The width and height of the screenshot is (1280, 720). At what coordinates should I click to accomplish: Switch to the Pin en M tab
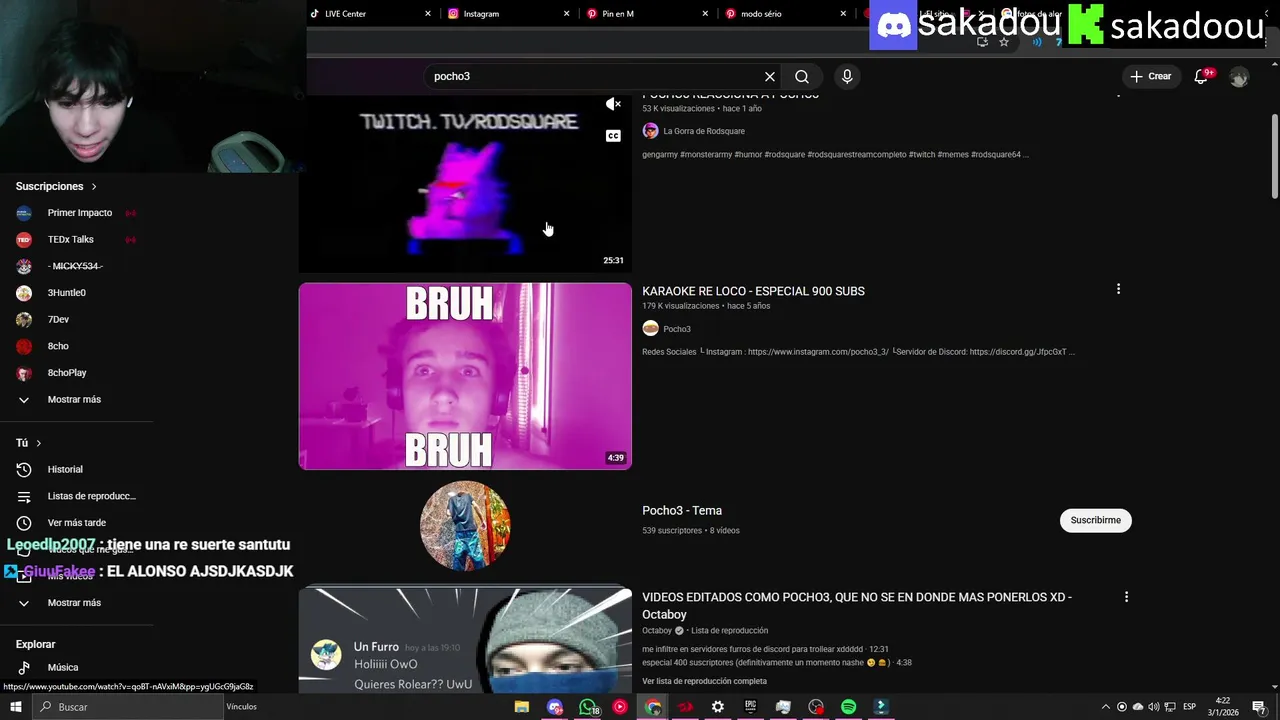pyautogui.click(x=618, y=14)
